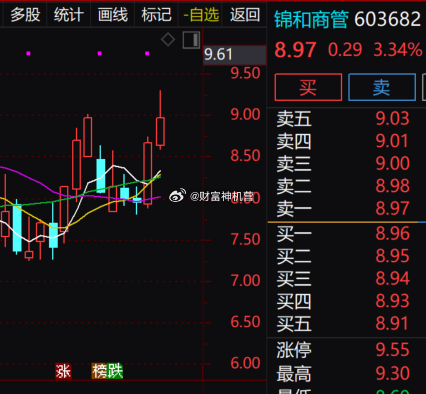Select the 买三 bid price 8.94
426x394 pixels.
(x=392, y=278)
